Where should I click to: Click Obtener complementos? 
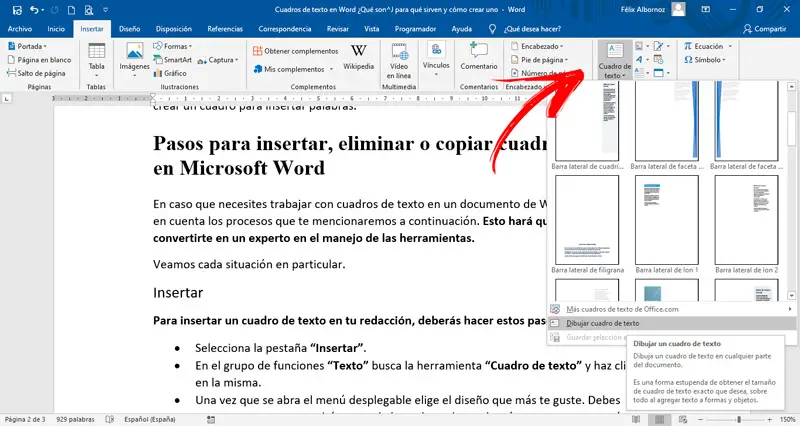[295, 51]
